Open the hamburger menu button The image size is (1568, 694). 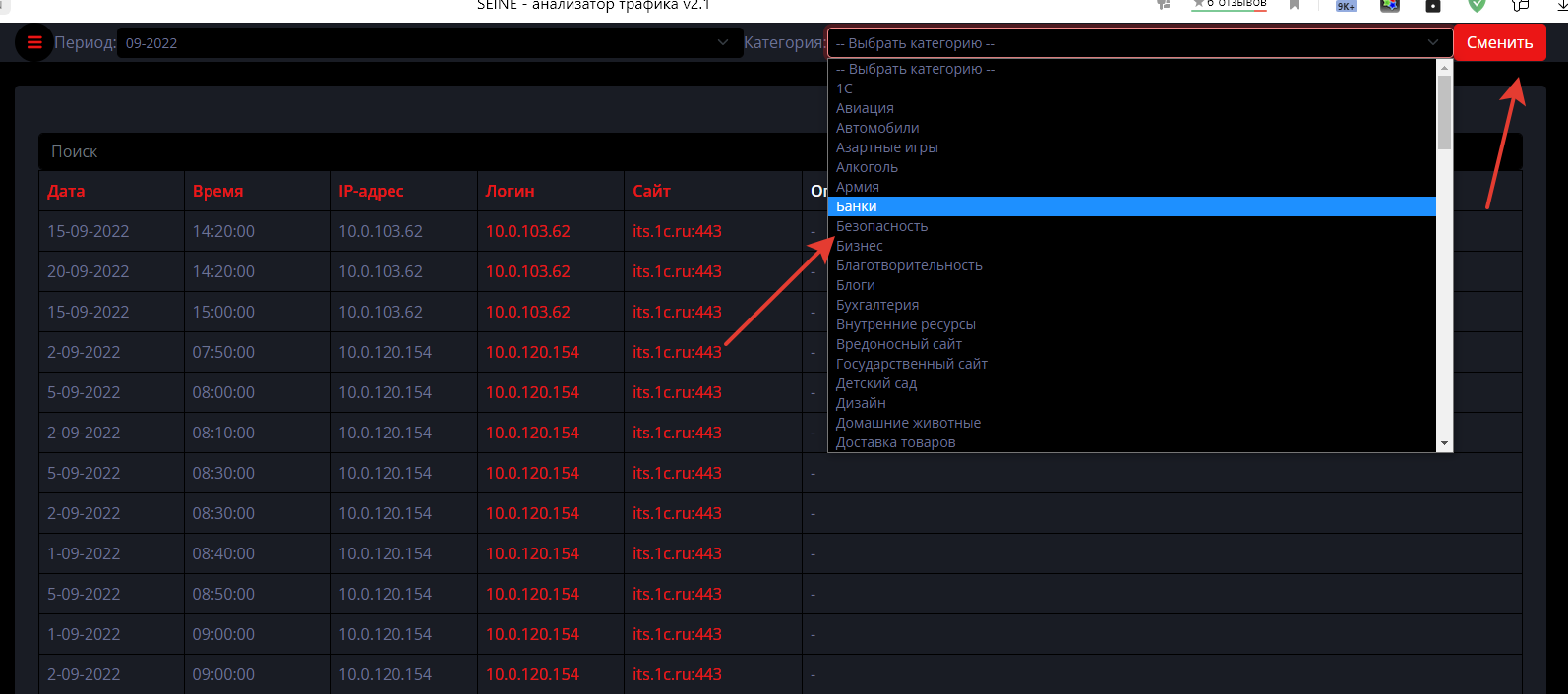click(x=34, y=42)
